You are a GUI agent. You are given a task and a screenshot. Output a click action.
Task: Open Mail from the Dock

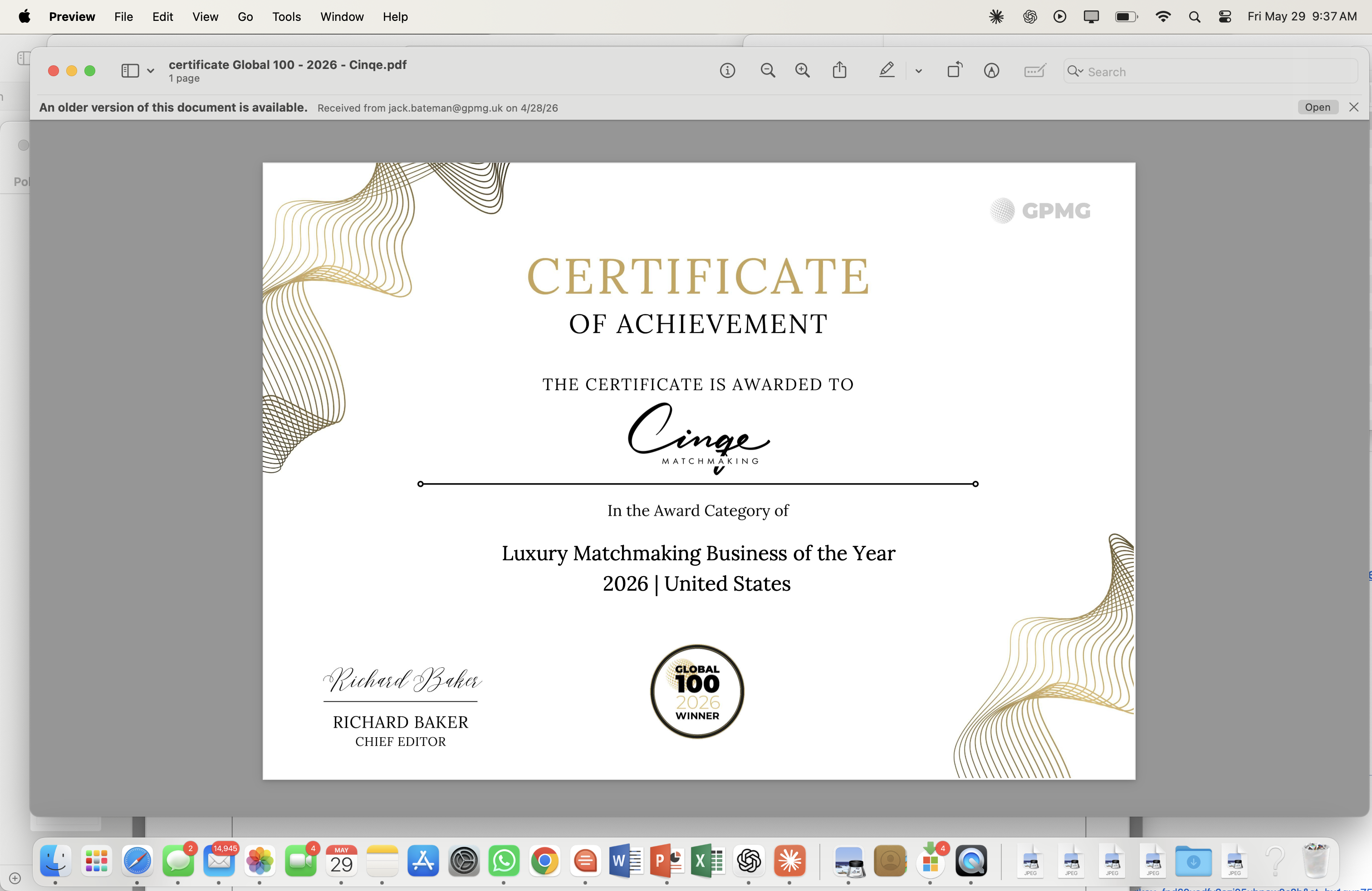point(219,861)
